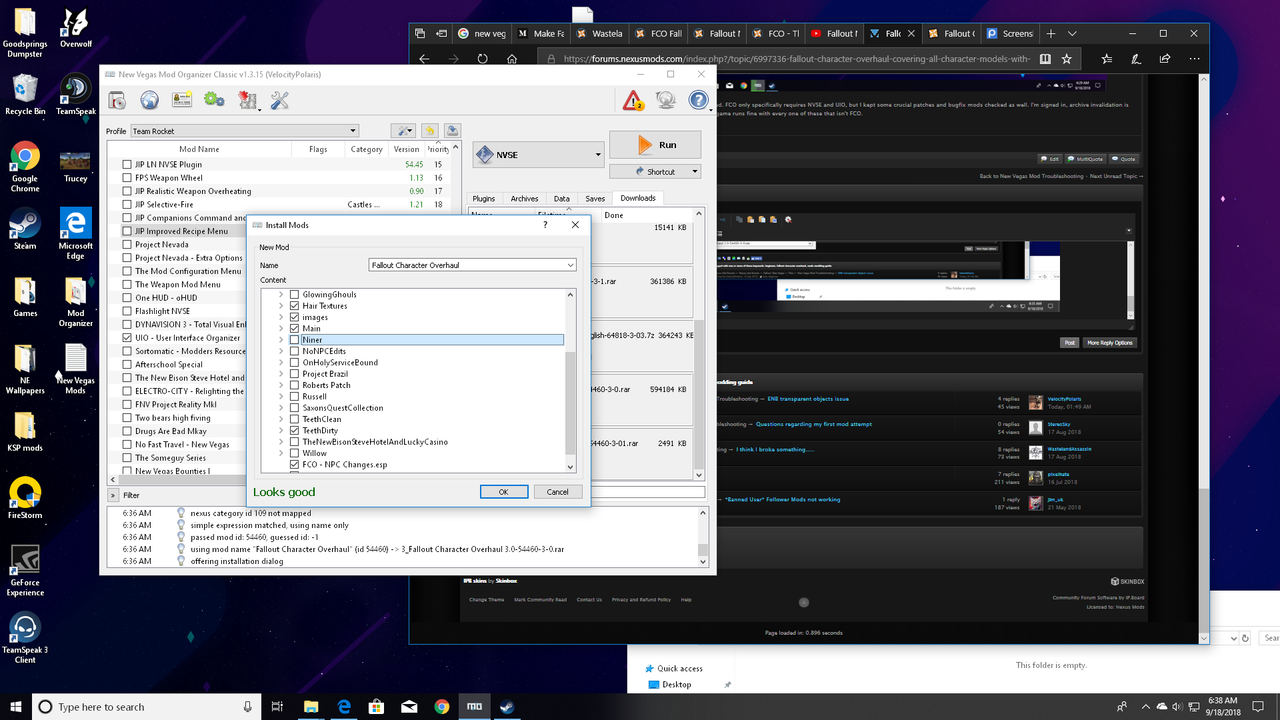Open the Nexus globe icon in Mod Organizer
Screen dimensions: 1280x720
pos(149,100)
